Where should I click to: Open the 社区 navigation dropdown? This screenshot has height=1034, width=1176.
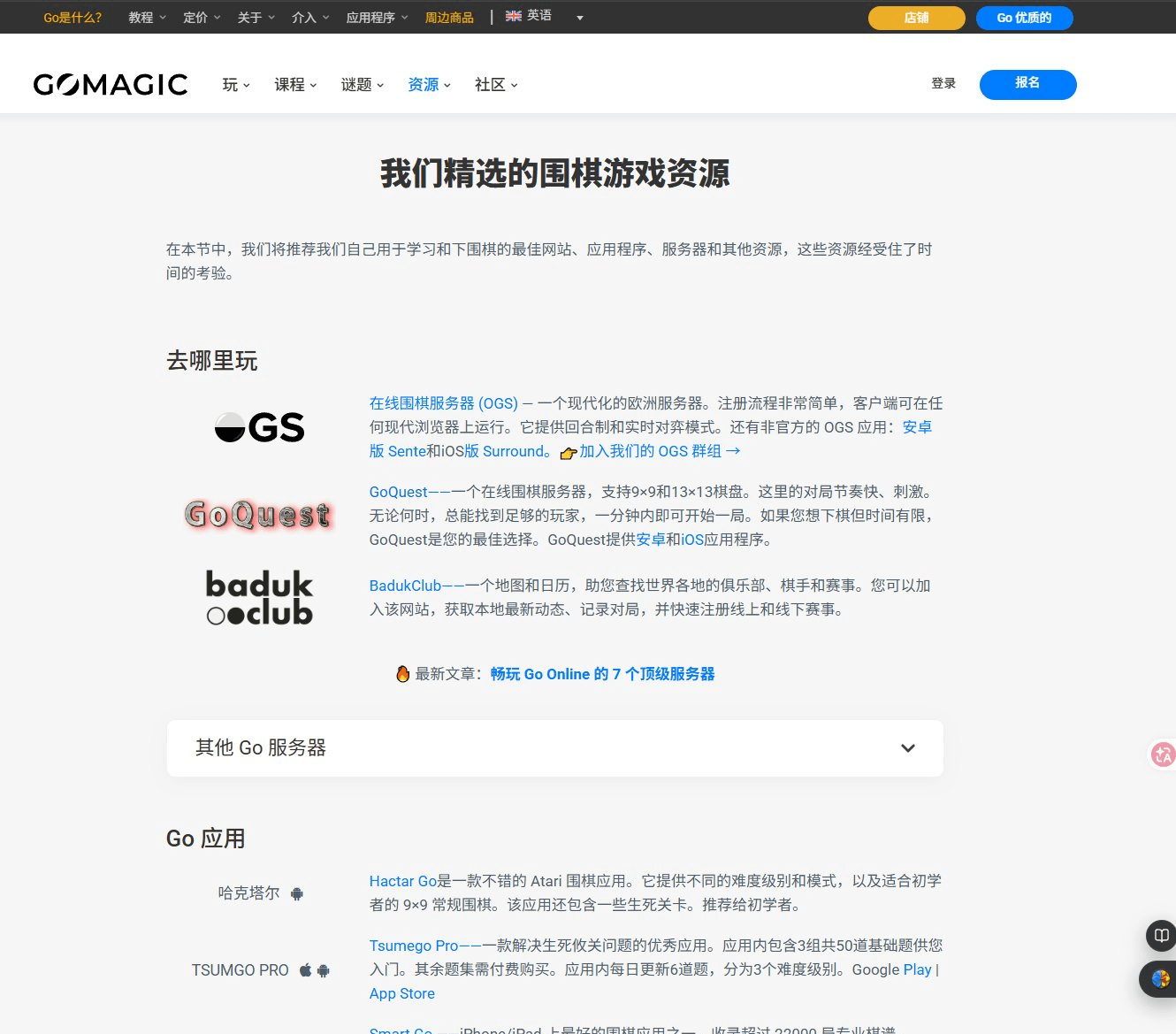pyautogui.click(x=496, y=85)
